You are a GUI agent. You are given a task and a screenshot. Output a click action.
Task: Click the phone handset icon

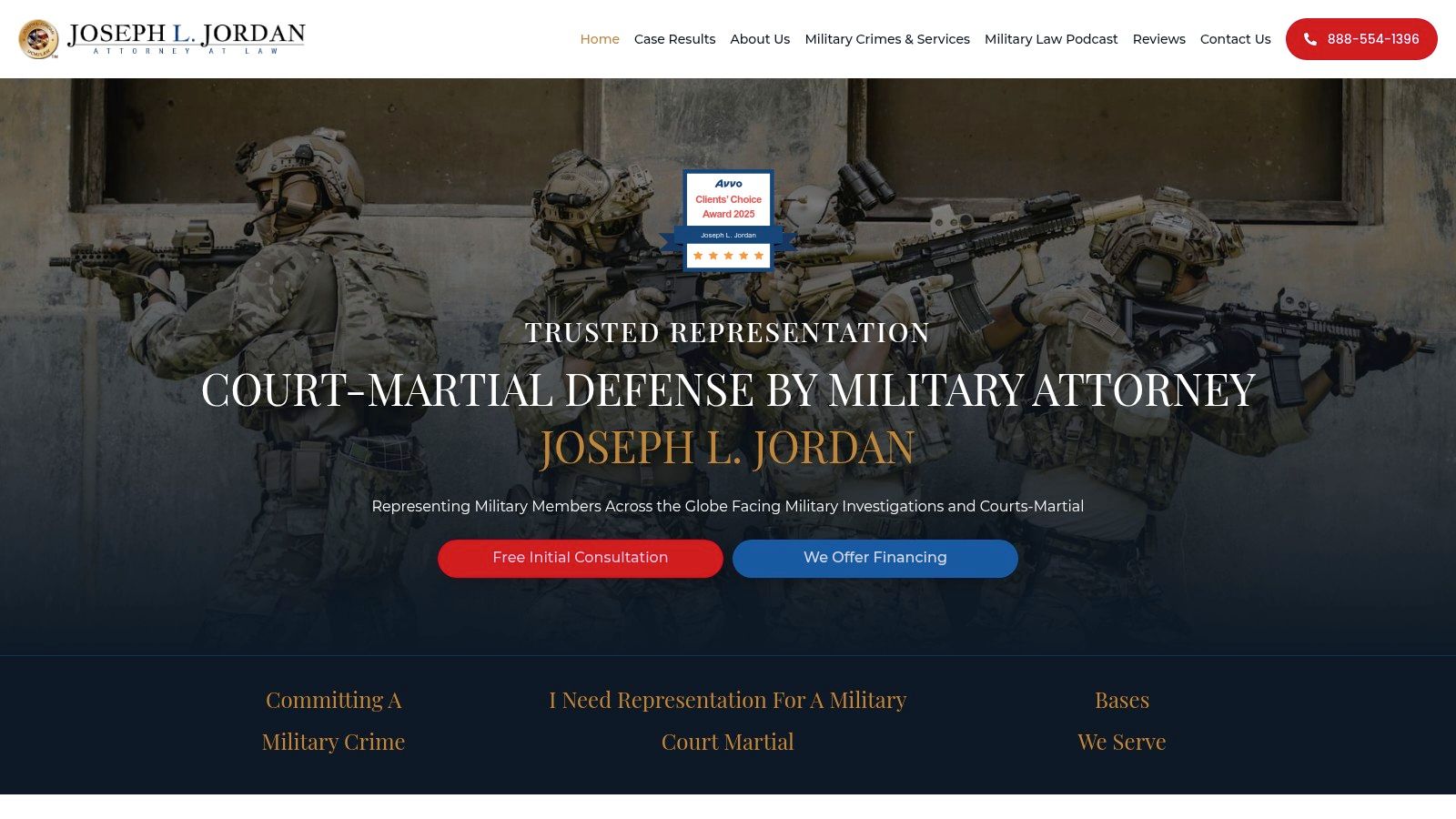tap(1310, 39)
